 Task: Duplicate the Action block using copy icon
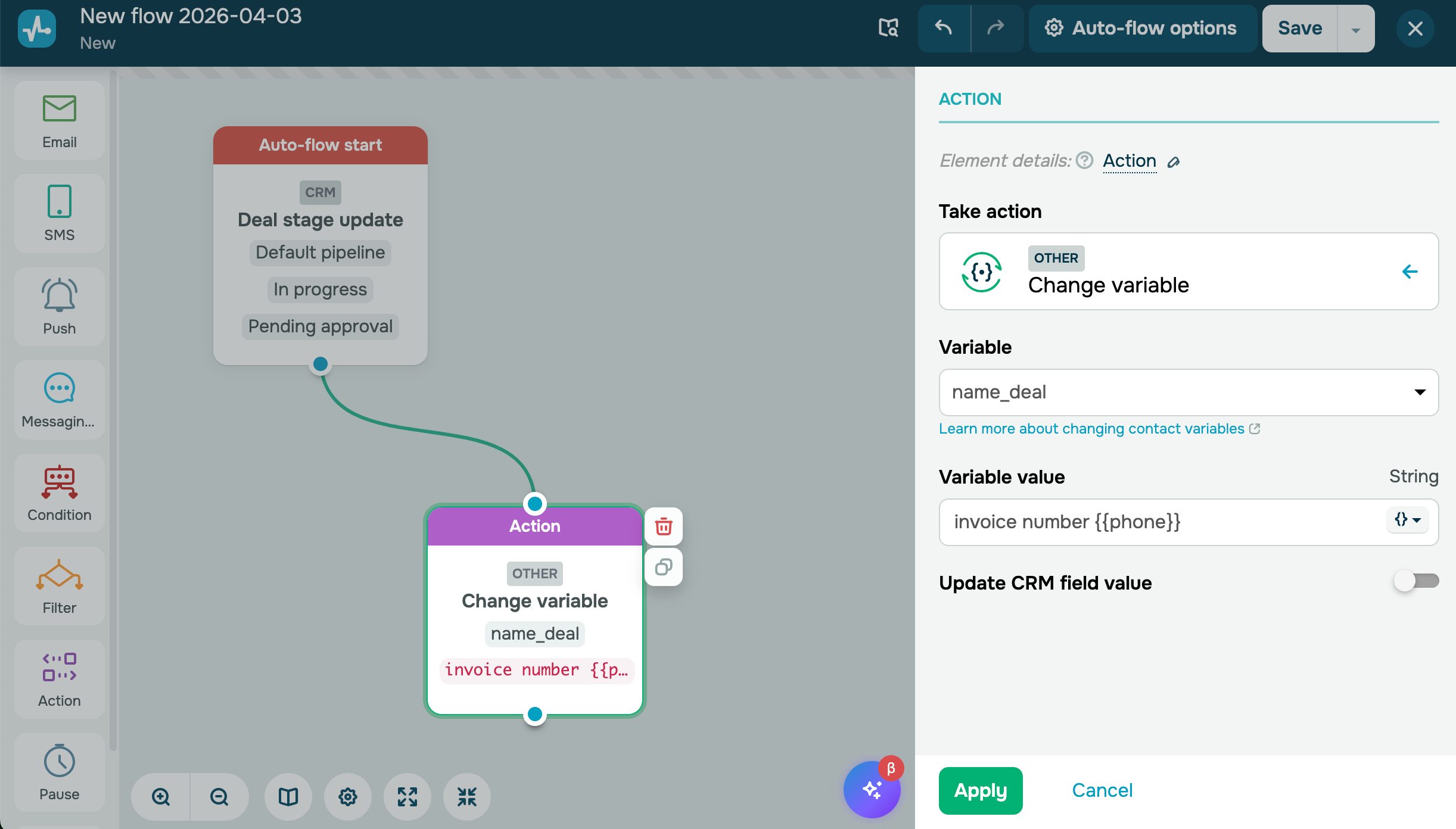click(664, 567)
